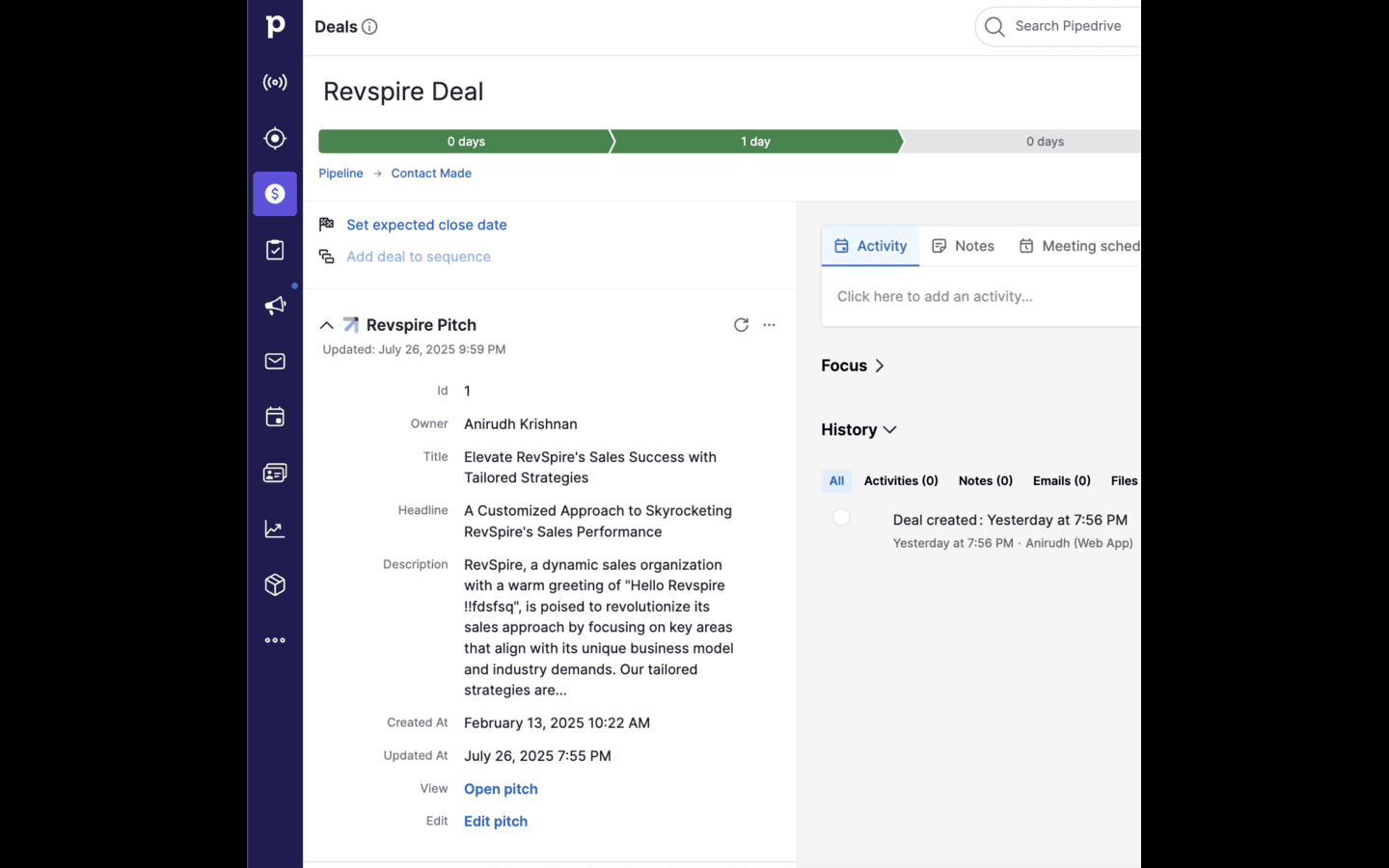This screenshot has height=868, width=1389.
Task: Click Contact Made stage link
Action: pos(431,174)
